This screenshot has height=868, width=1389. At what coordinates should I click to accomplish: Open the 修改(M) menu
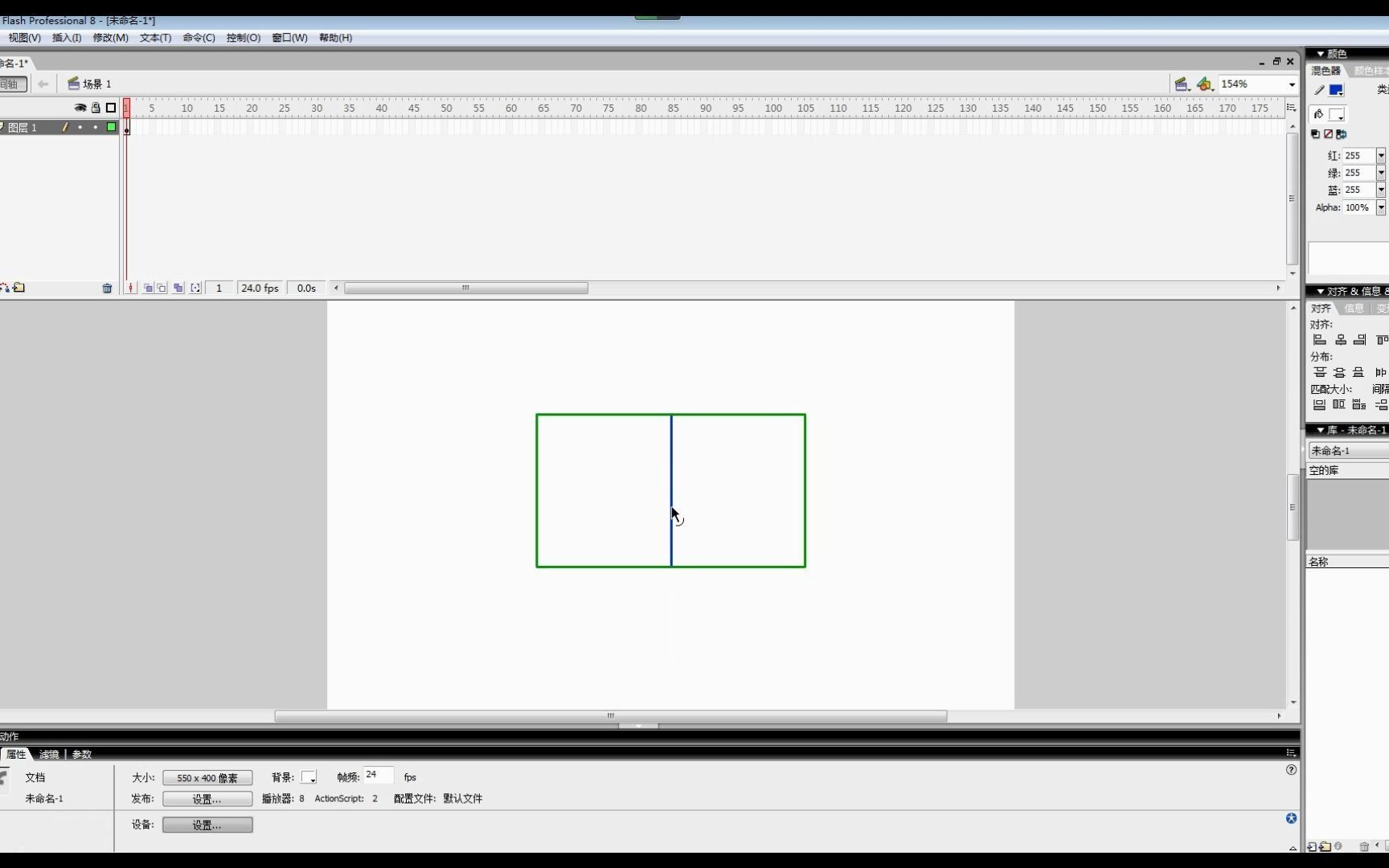click(110, 38)
